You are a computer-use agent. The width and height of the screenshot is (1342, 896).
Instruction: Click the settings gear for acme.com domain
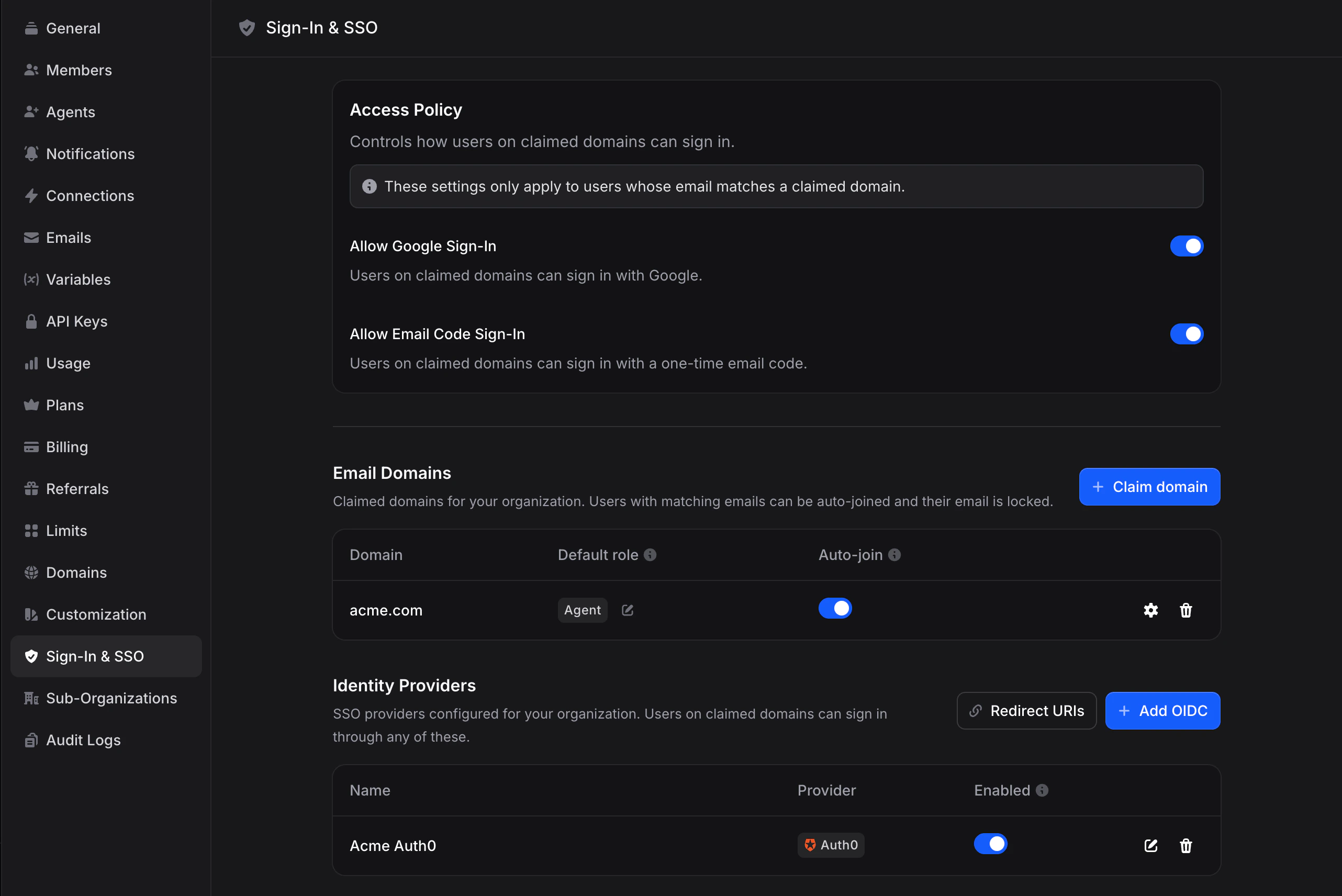(1150, 610)
